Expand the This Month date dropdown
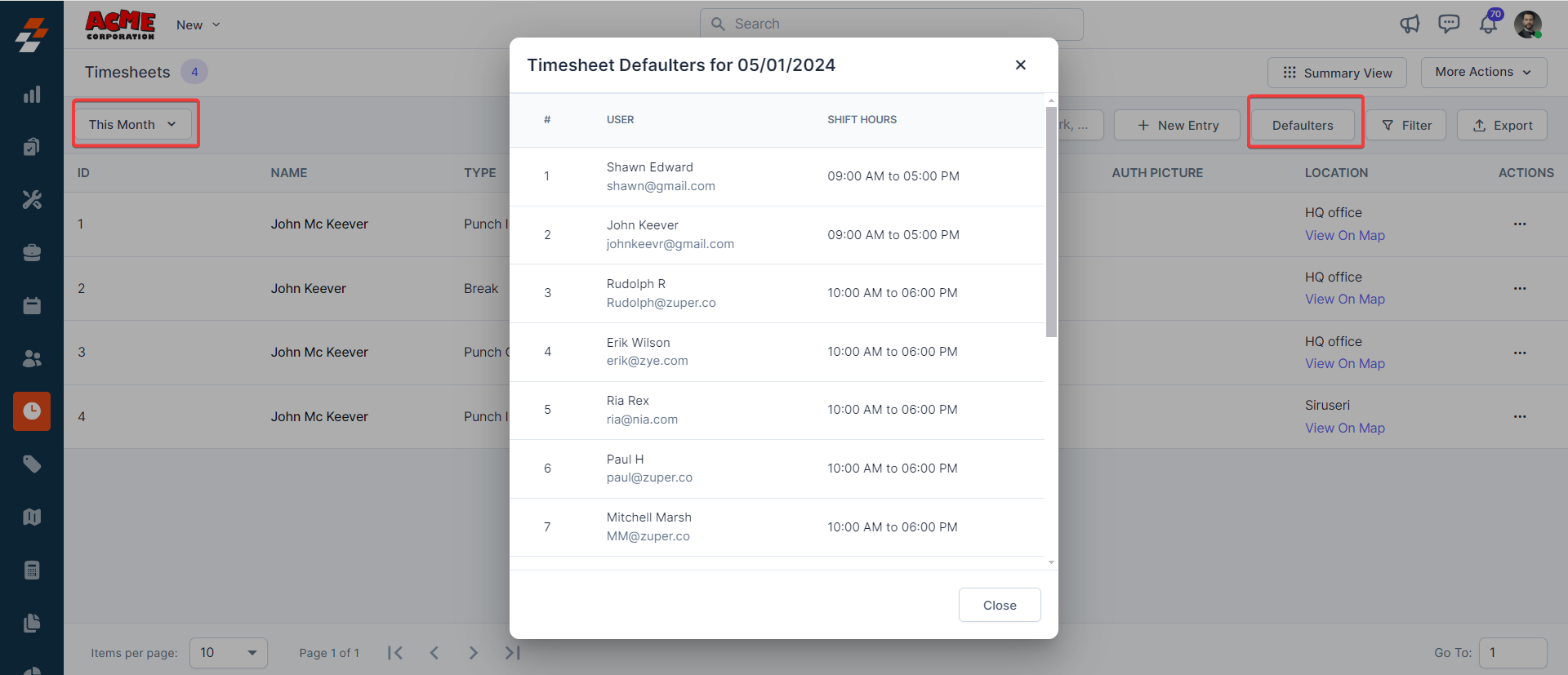The height and width of the screenshot is (675, 1568). (x=132, y=125)
